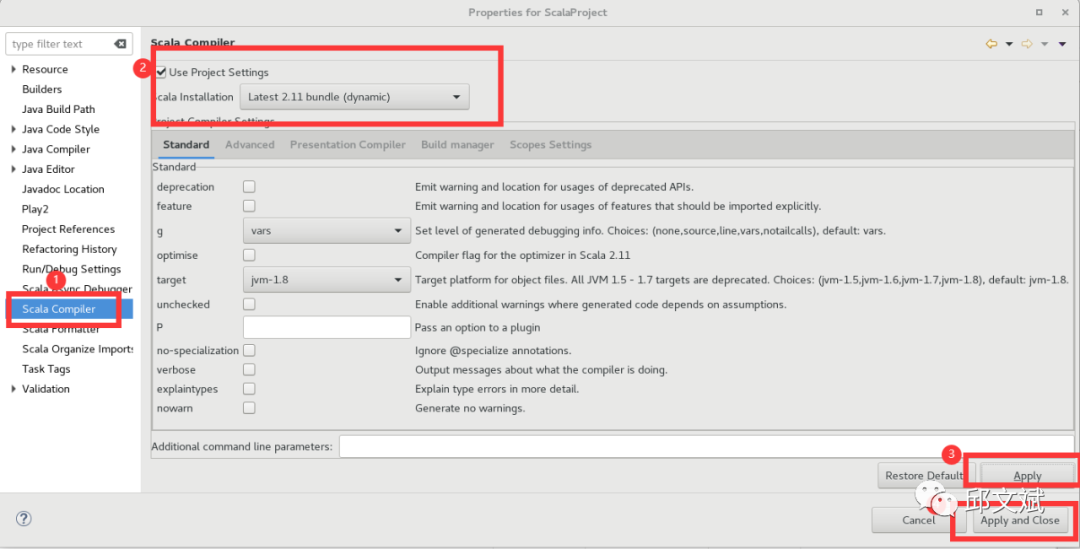Click the Apply and Close button
This screenshot has height=549, width=1080.
tap(1020, 520)
